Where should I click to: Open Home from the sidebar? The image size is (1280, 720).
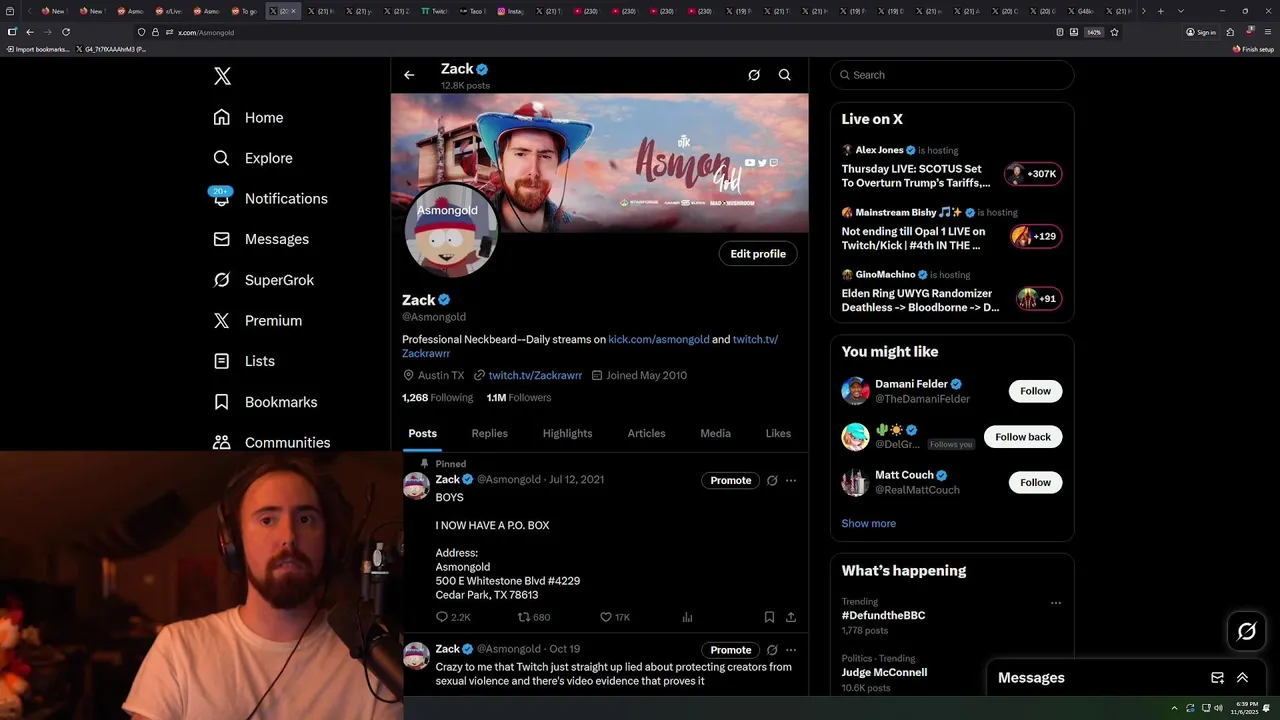248,117
